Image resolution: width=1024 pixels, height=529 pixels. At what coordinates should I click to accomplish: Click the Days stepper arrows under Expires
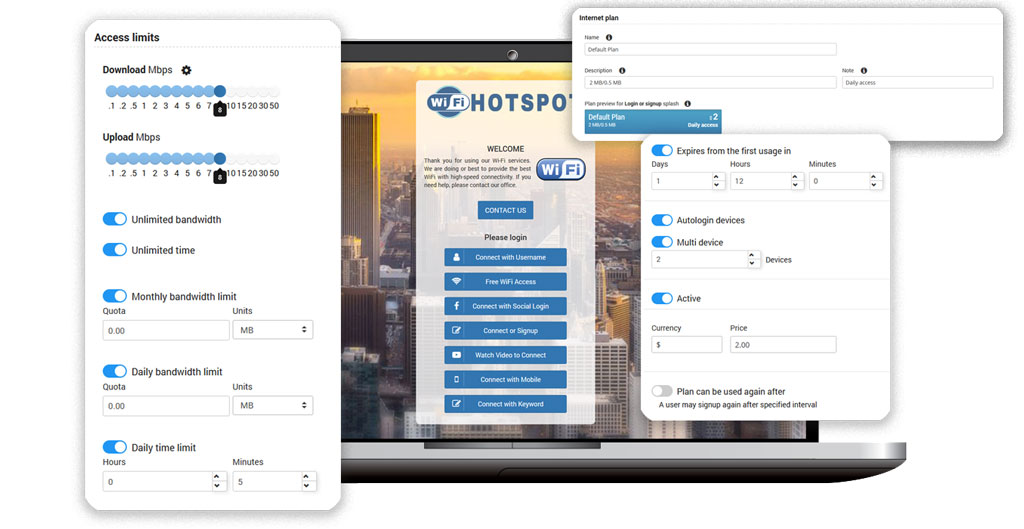click(717, 182)
